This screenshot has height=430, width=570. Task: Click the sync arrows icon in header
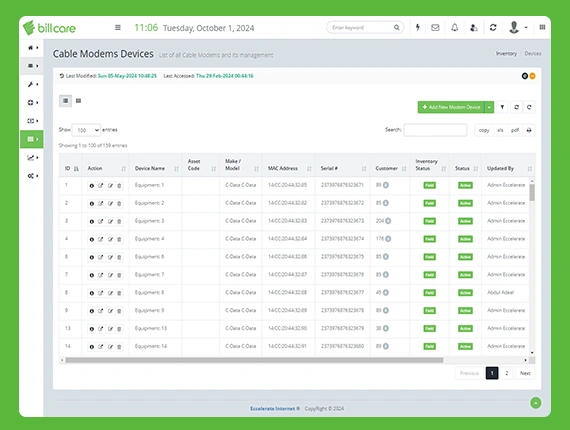coord(493,27)
